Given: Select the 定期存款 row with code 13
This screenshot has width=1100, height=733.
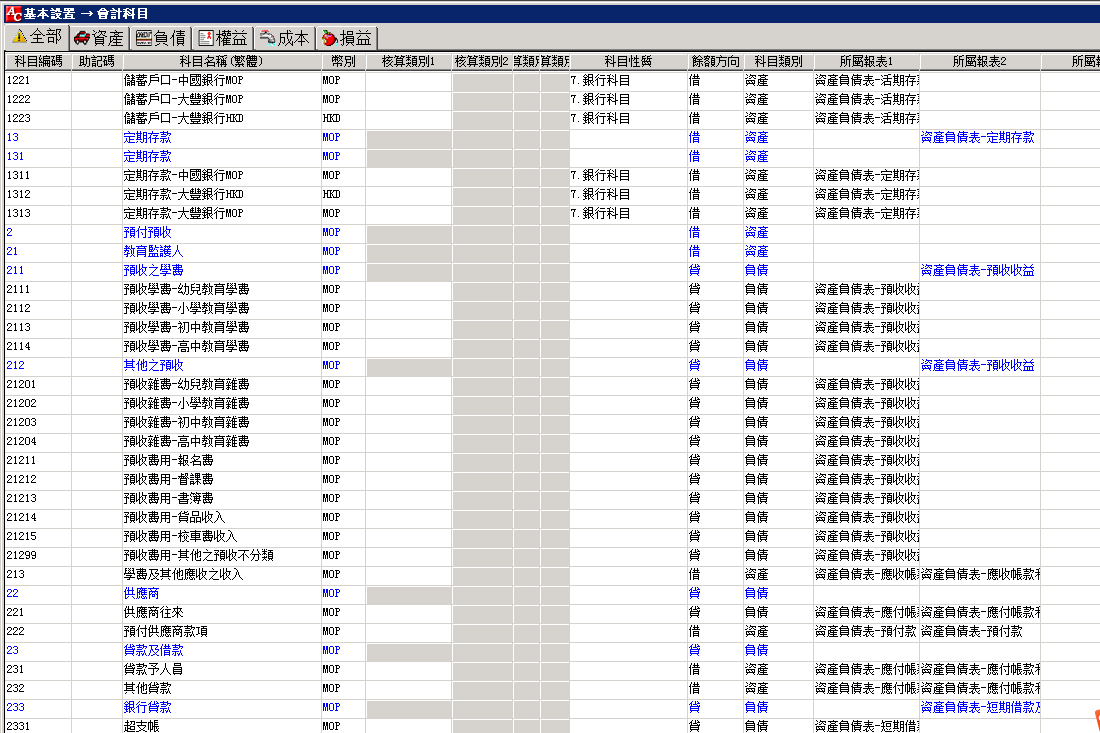Looking at the screenshot, I should click(x=147, y=138).
